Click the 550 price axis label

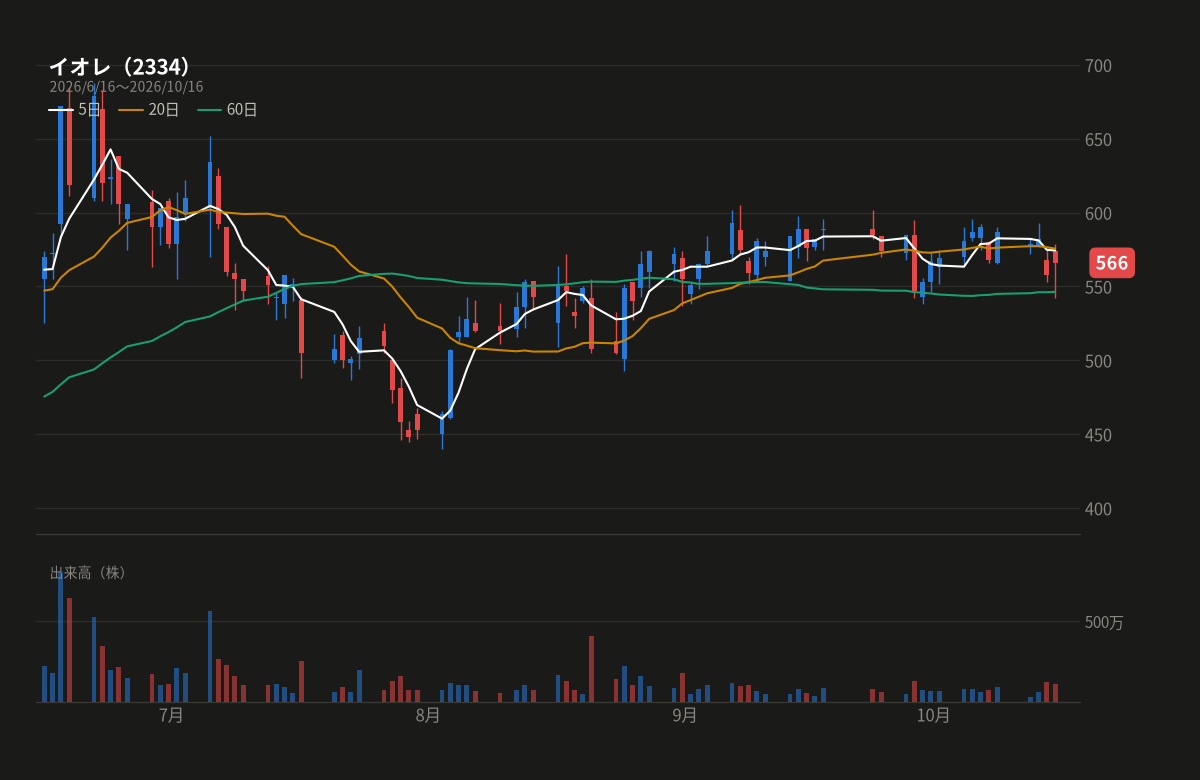point(1098,288)
